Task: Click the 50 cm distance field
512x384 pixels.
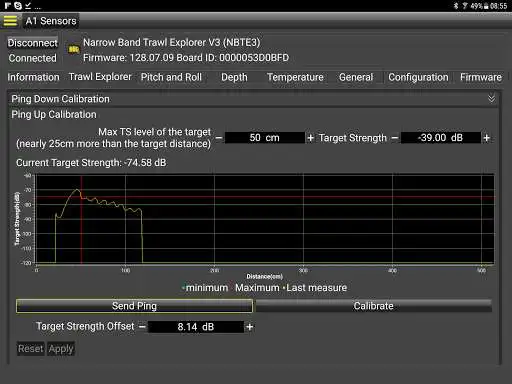Action: [265, 138]
